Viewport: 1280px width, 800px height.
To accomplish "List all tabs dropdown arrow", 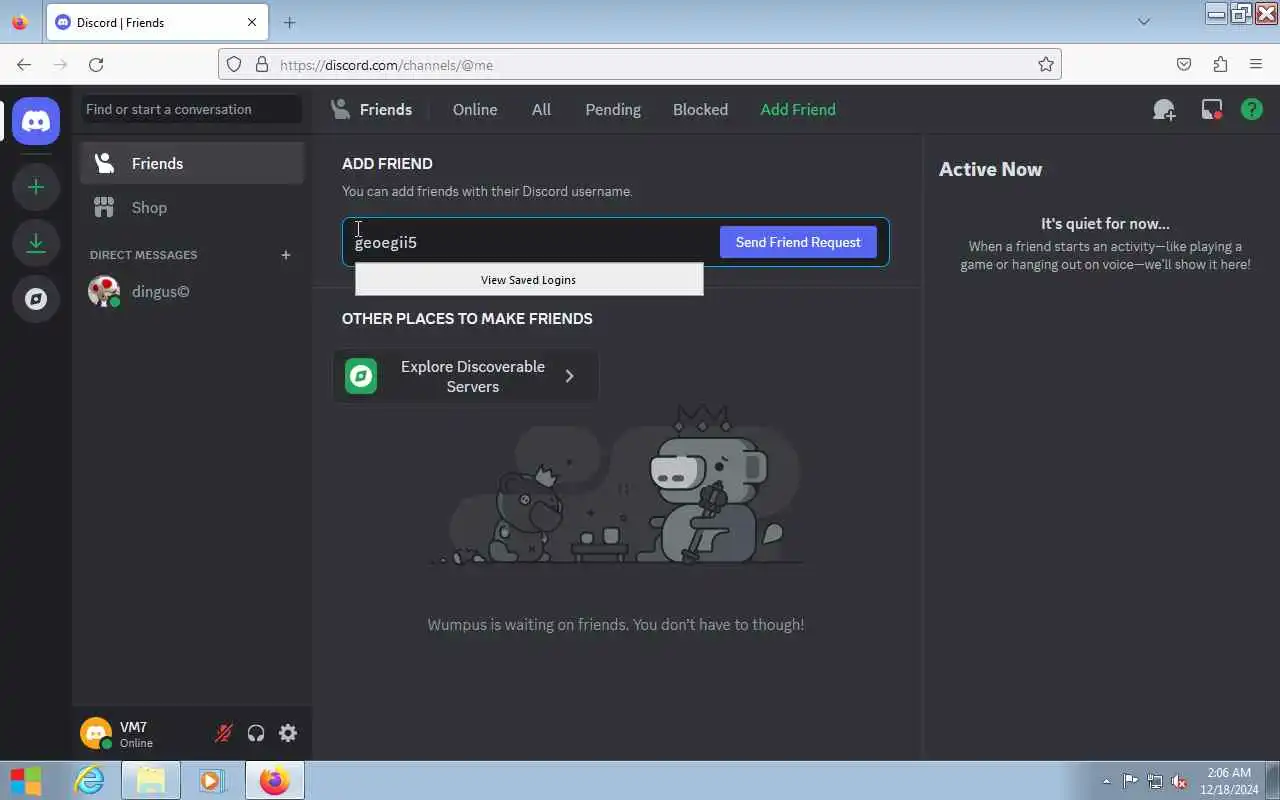I will click(x=1144, y=22).
